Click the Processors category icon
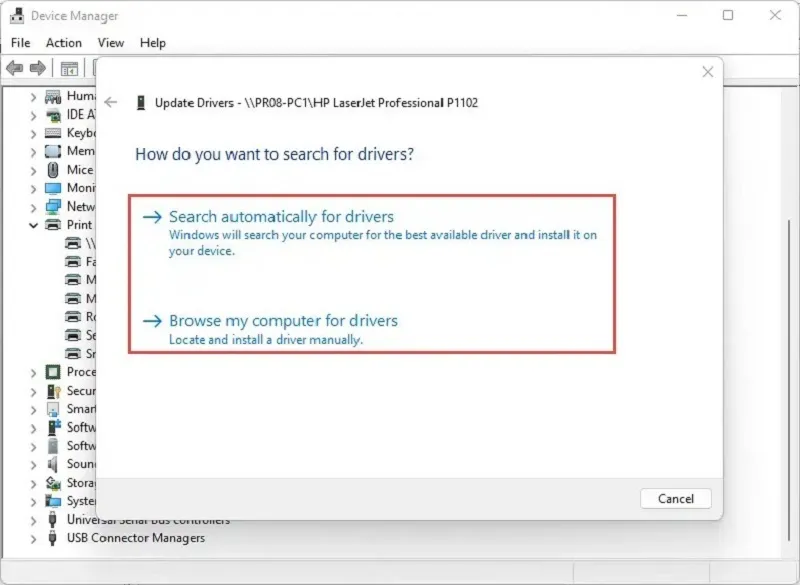The image size is (800, 585). point(53,372)
